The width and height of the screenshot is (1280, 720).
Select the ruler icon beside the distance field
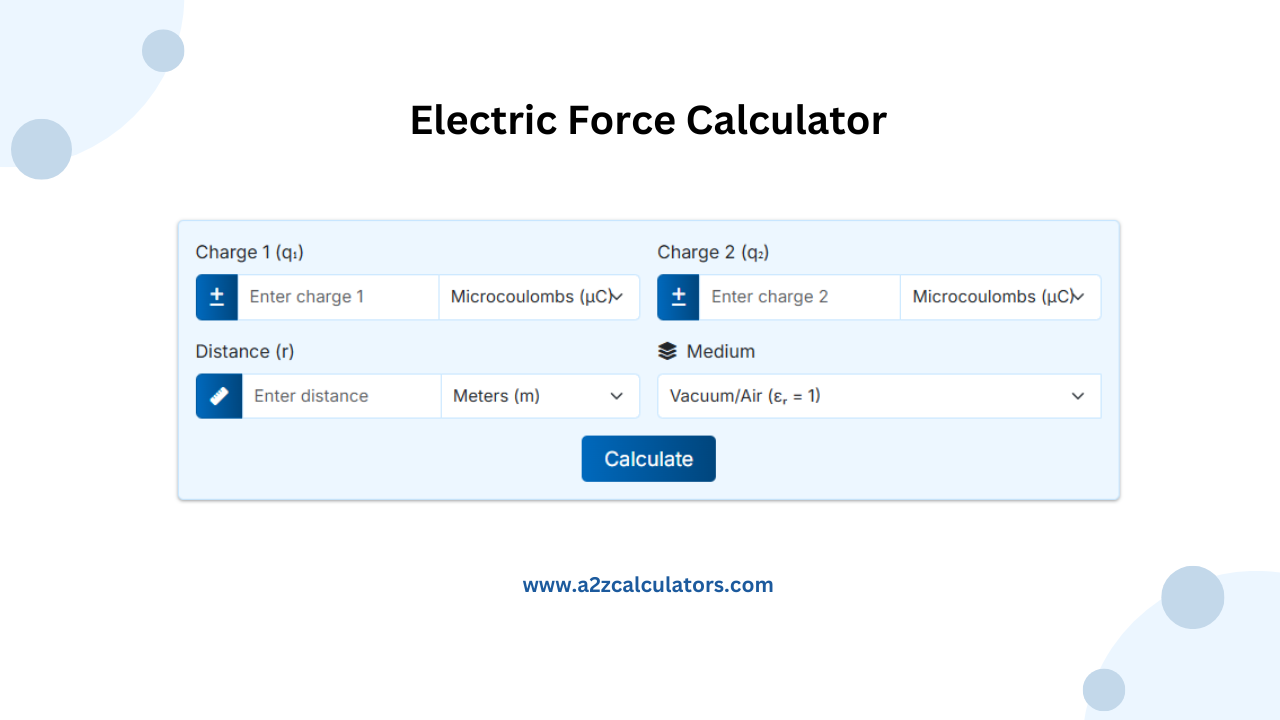click(x=218, y=396)
